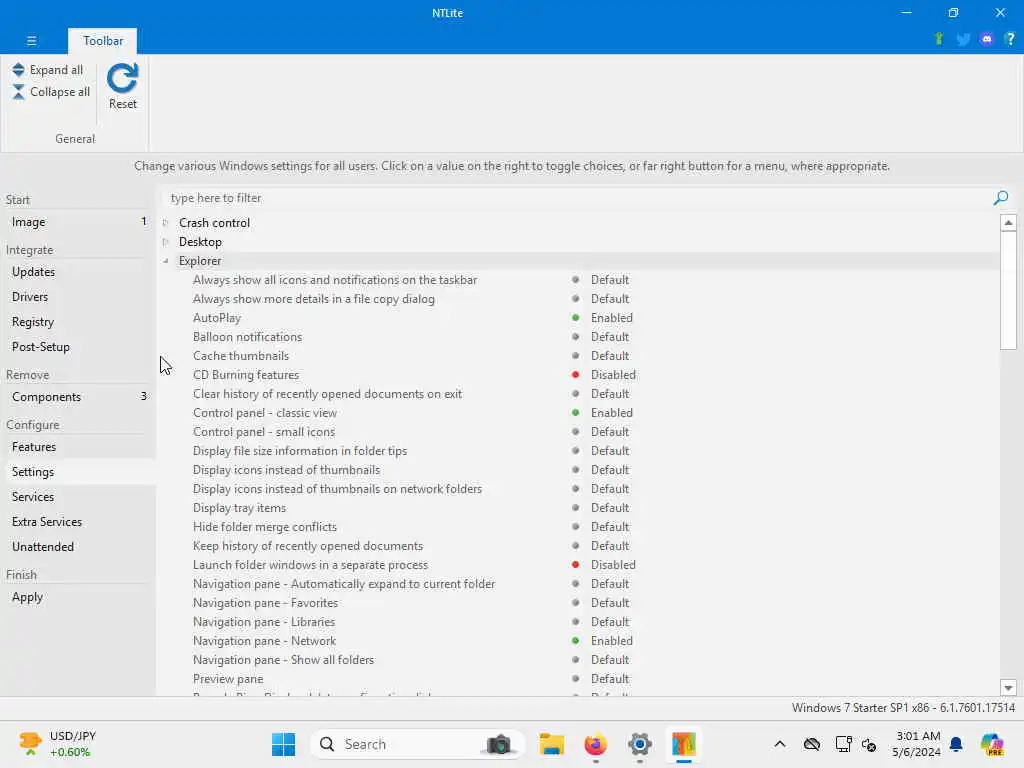Click the filter search magnifier icon
Image resolution: width=1024 pixels, height=768 pixels.
[x=1000, y=198]
